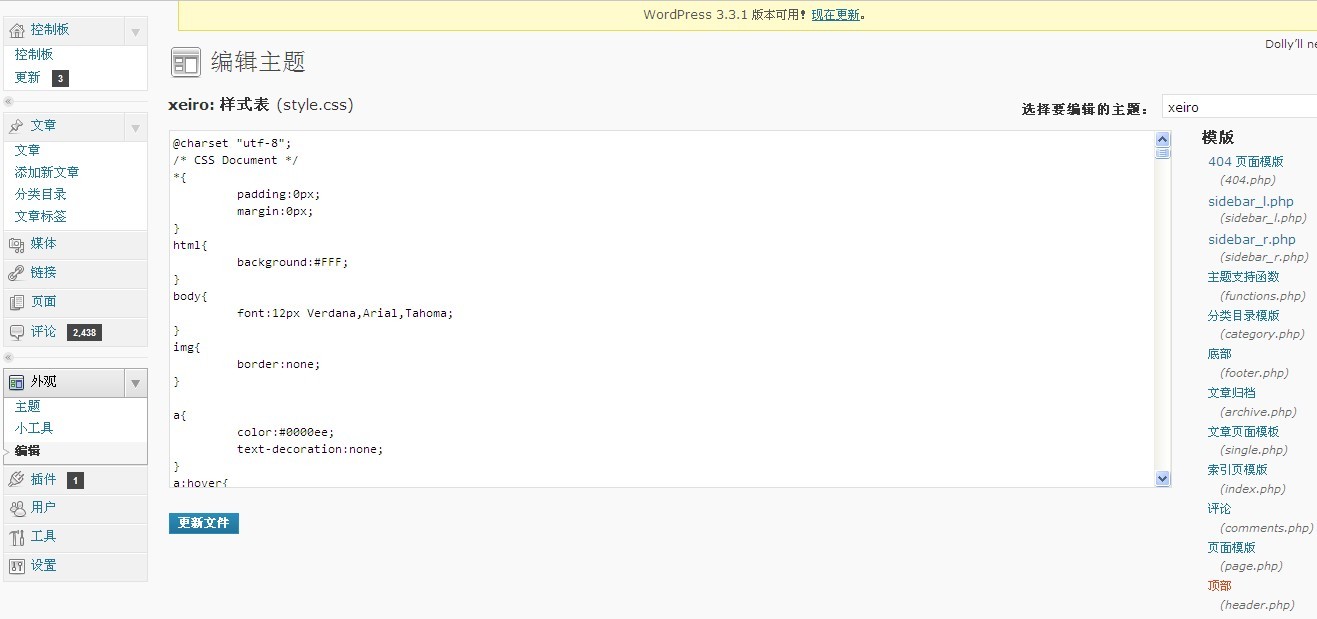Click the Plugins plug icon
The height and width of the screenshot is (619, 1317).
[x=16, y=480]
